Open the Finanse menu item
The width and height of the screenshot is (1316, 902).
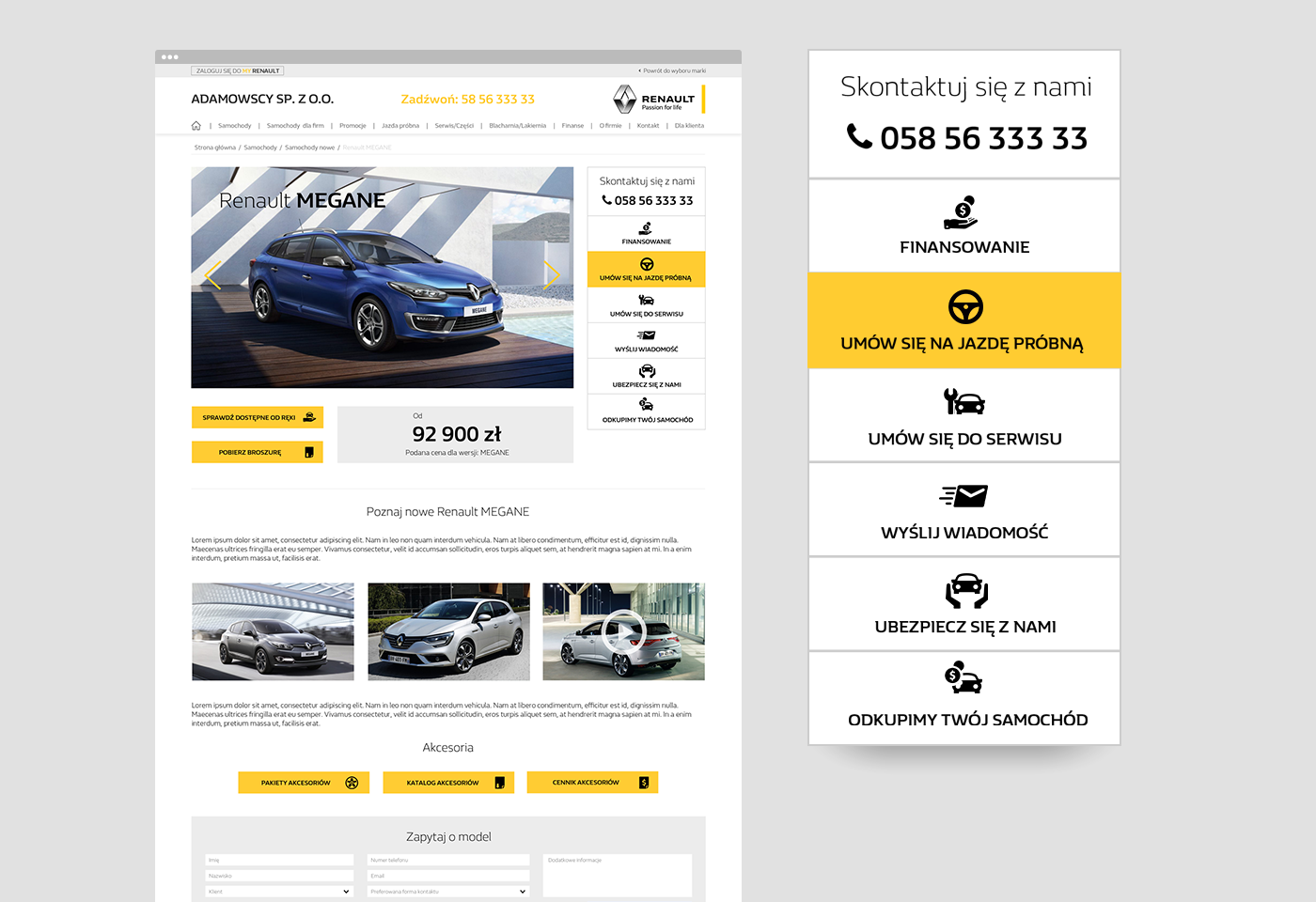click(573, 126)
